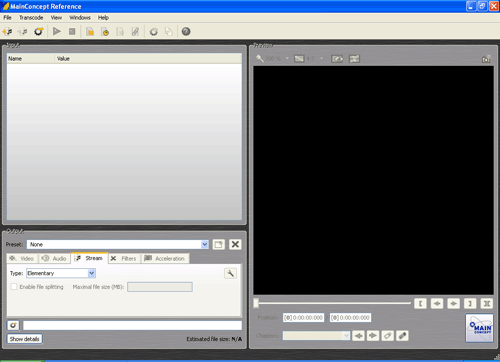Click the mark-in left bracket button
This screenshot has height=362, width=500.
pos(420,303)
